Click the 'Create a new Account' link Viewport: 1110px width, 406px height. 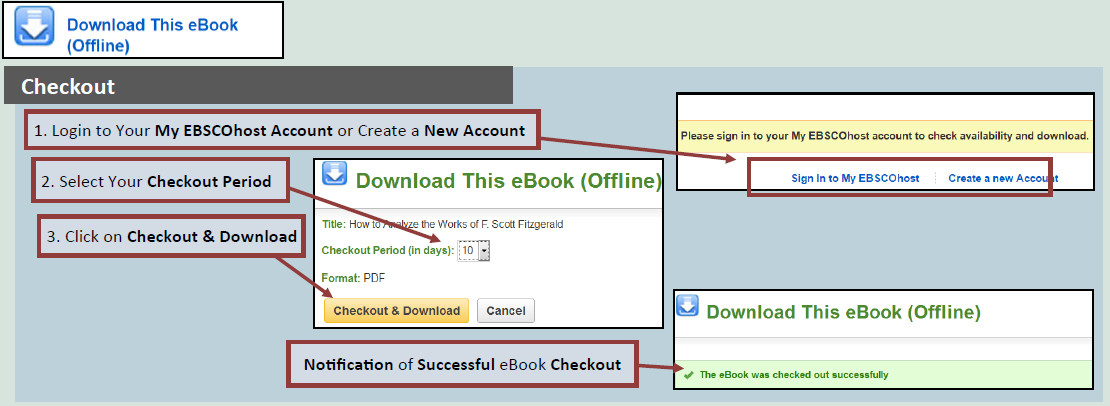tap(1003, 178)
